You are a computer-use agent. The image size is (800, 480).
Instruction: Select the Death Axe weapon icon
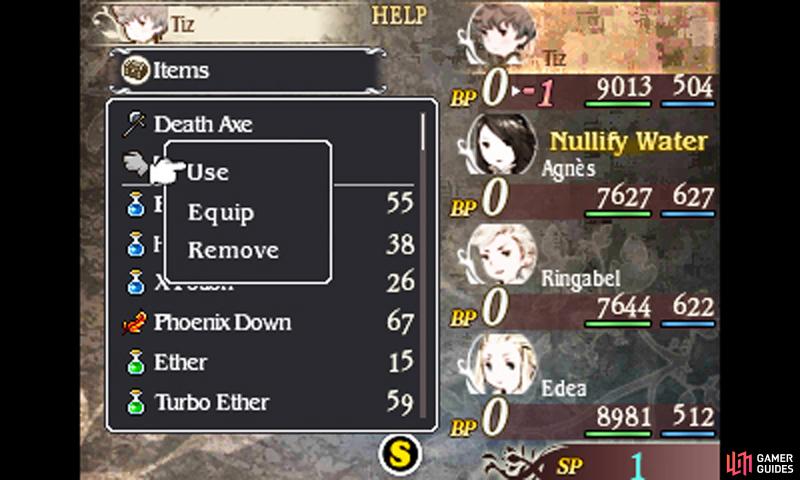134,124
